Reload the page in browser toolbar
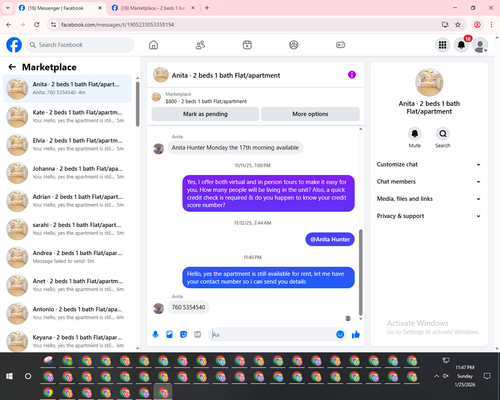Image resolution: width=500 pixels, height=400 pixels. coord(37,24)
